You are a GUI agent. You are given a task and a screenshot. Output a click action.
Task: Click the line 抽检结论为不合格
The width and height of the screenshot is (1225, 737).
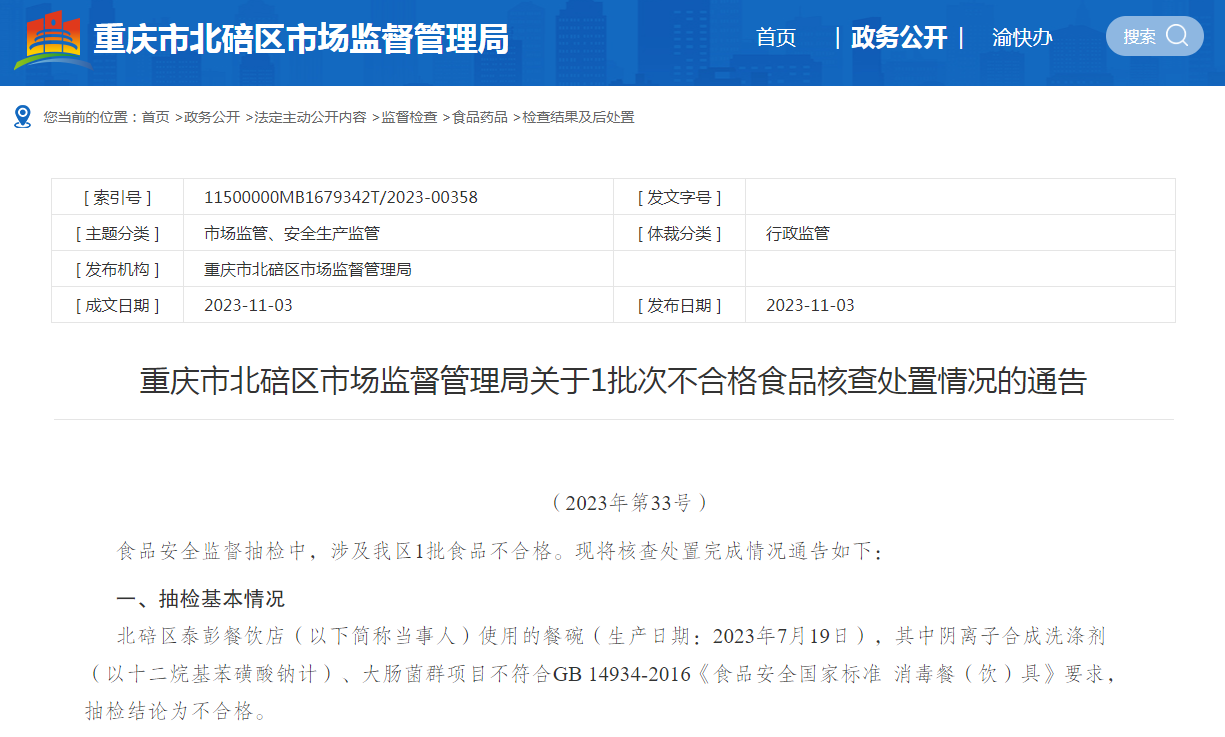click(176, 712)
